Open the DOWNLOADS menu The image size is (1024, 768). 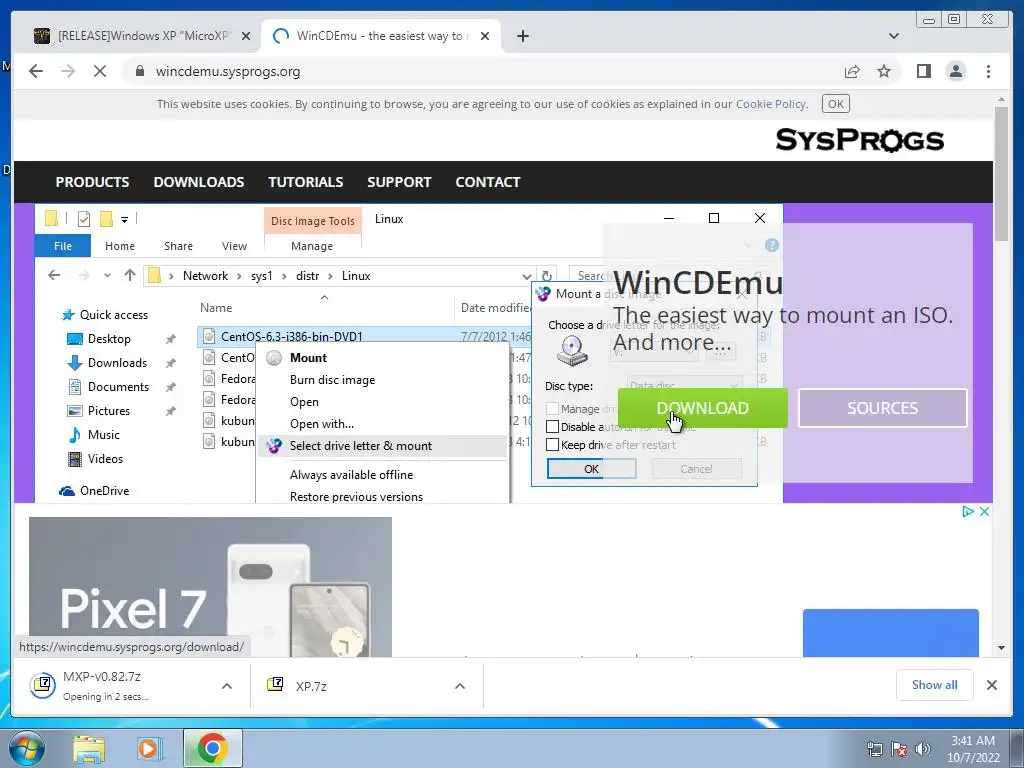tap(199, 182)
